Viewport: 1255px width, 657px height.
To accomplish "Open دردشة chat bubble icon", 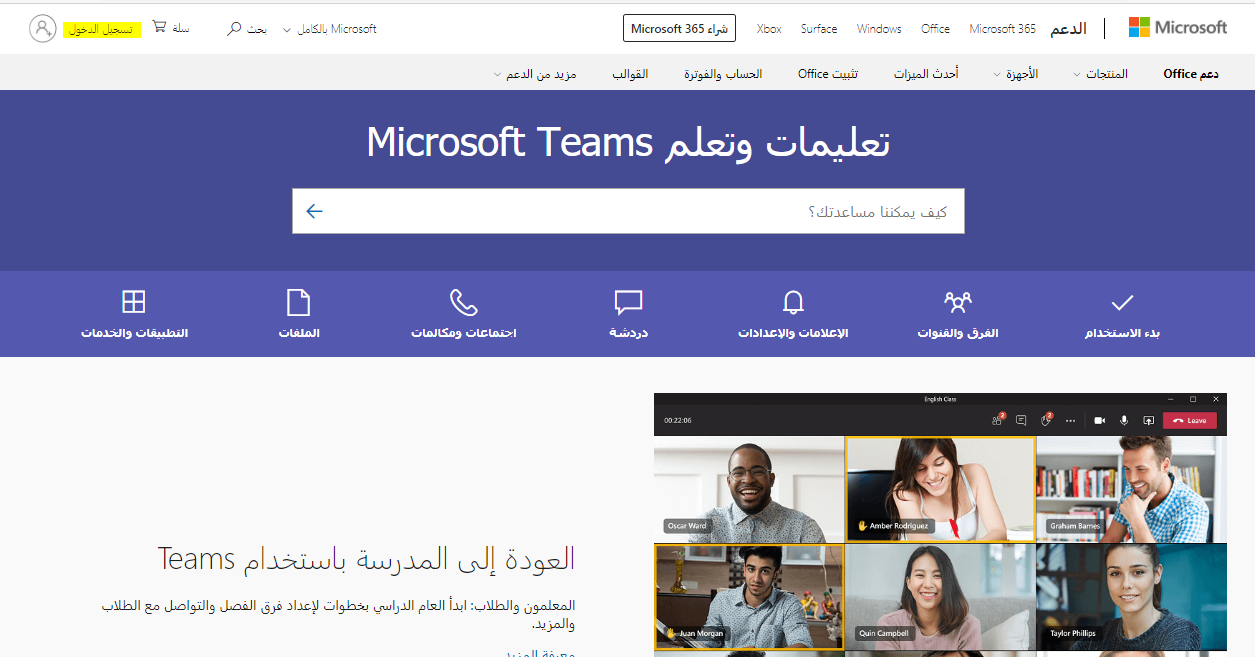I will click(628, 302).
